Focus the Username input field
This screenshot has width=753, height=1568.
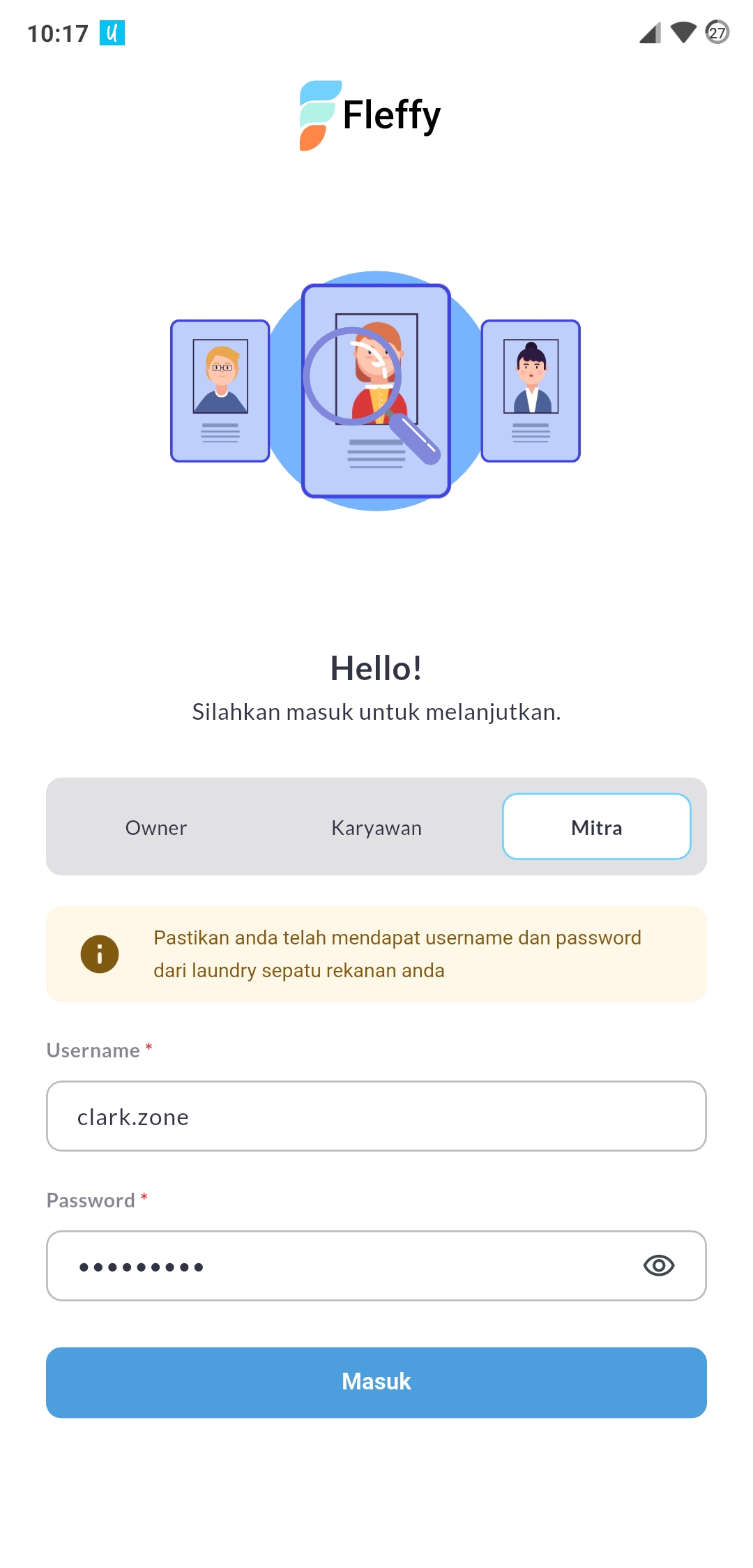coord(376,1116)
